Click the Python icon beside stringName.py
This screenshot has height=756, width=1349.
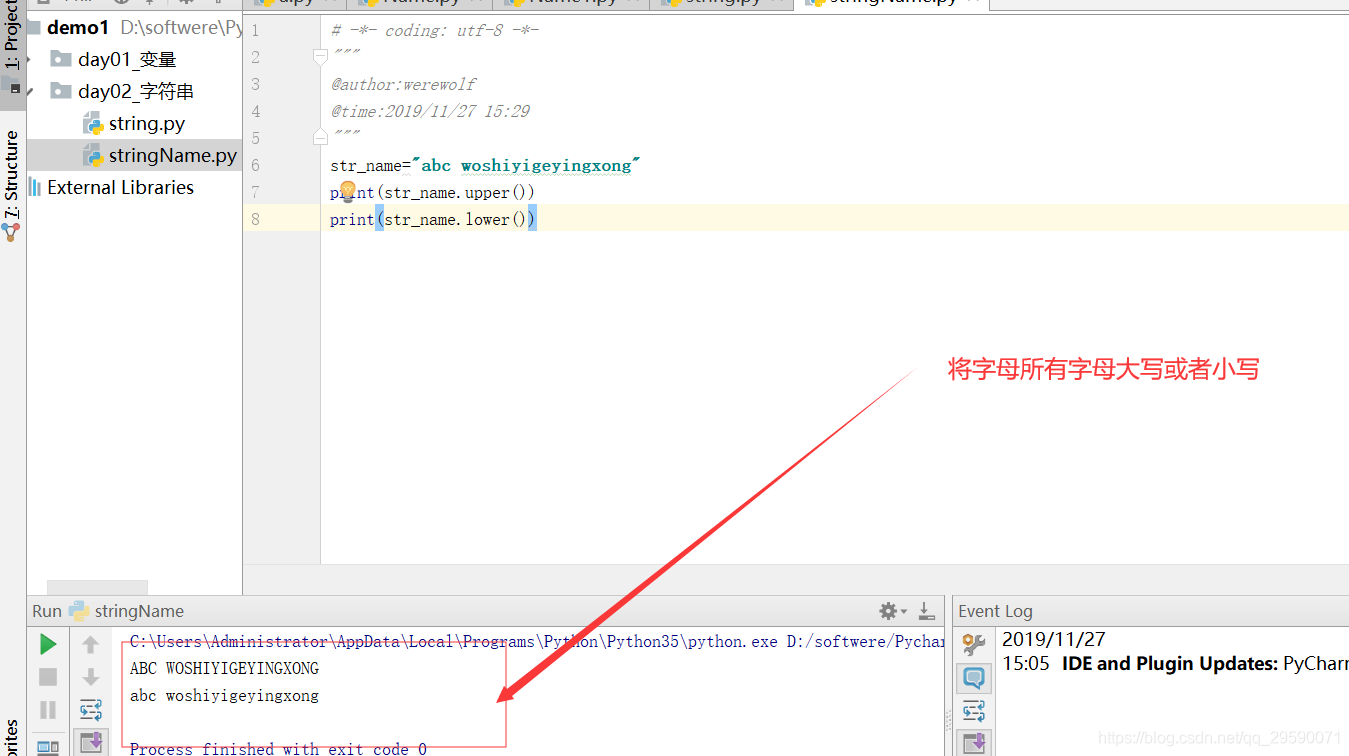(93, 155)
